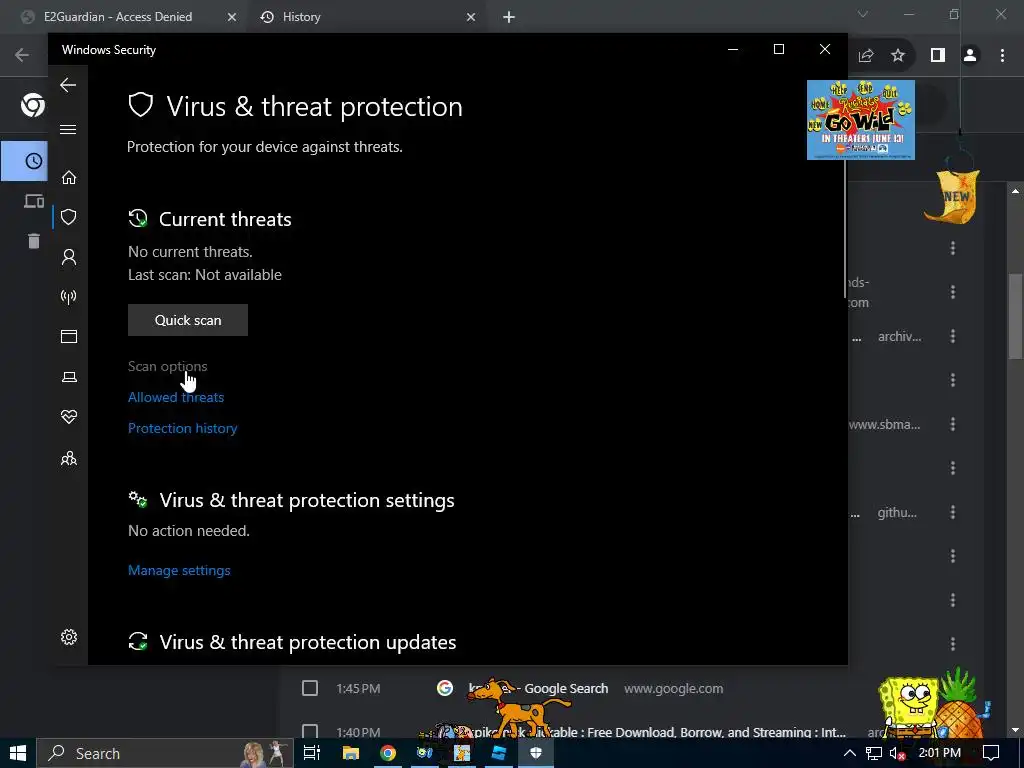Open Scan options
The width and height of the screenshot is (1024, 768).
167,366
